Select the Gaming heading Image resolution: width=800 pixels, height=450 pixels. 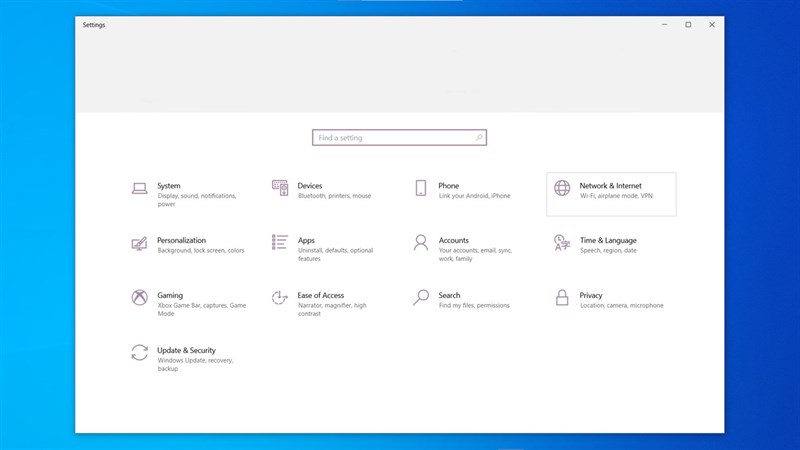pyautogui.click(x=169, y=295)
